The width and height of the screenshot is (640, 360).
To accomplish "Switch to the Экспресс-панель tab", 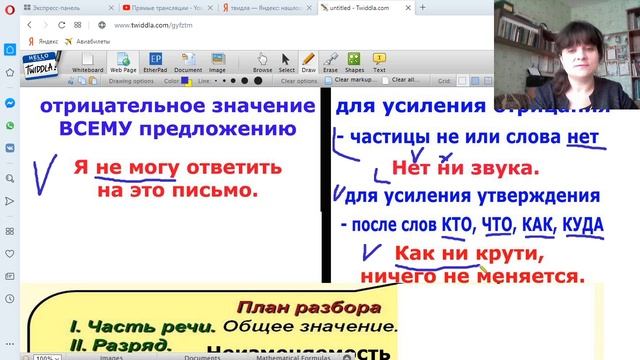I will 69,8.
